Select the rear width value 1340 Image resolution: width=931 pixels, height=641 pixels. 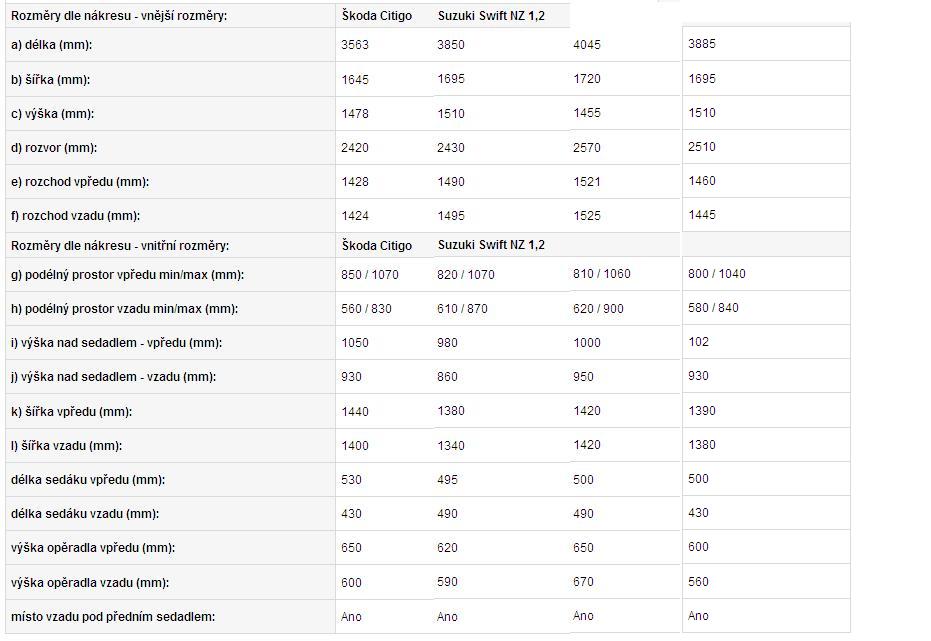451,446
